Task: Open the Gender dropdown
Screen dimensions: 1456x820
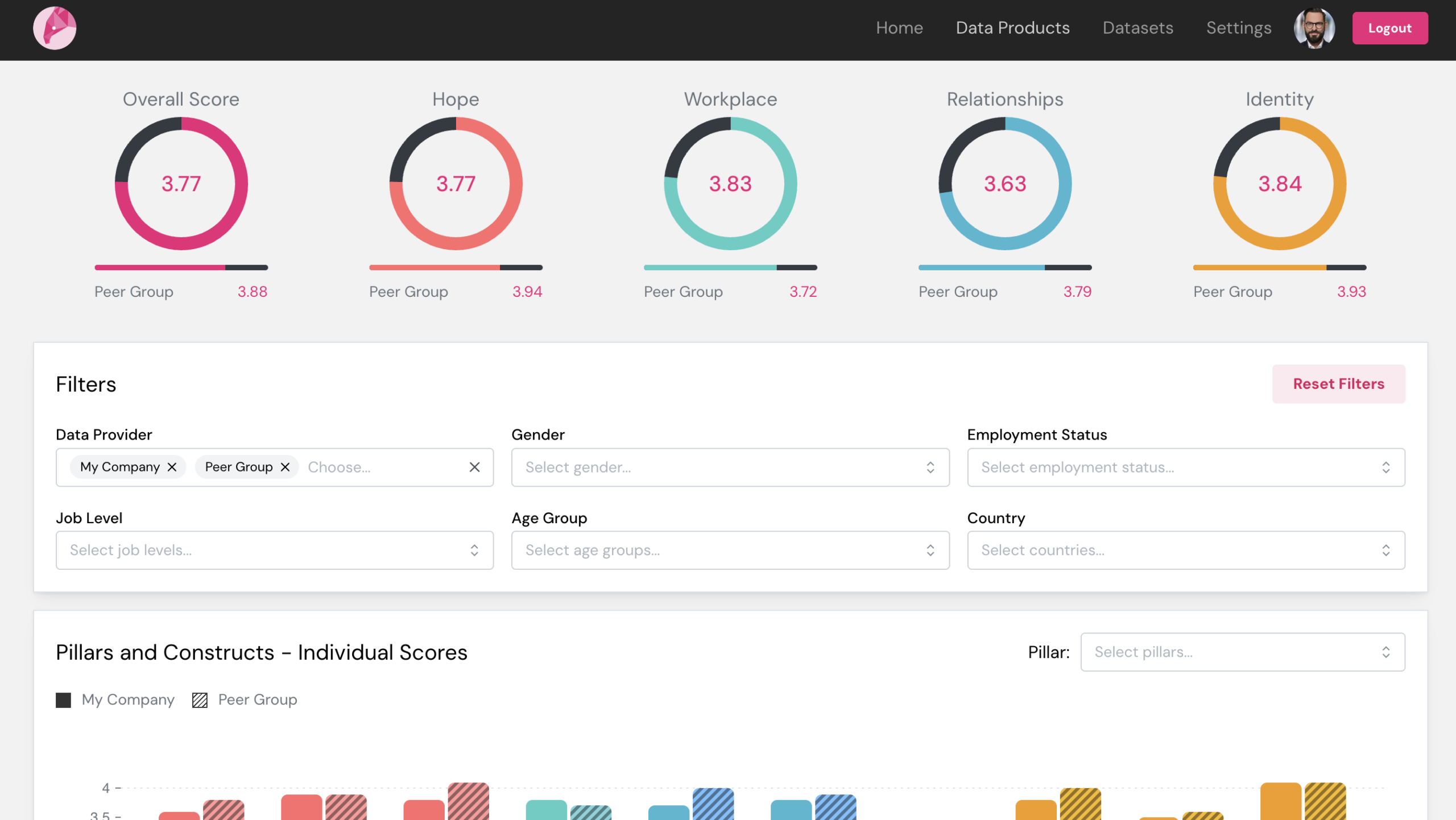Action: (x=730, y=467)
